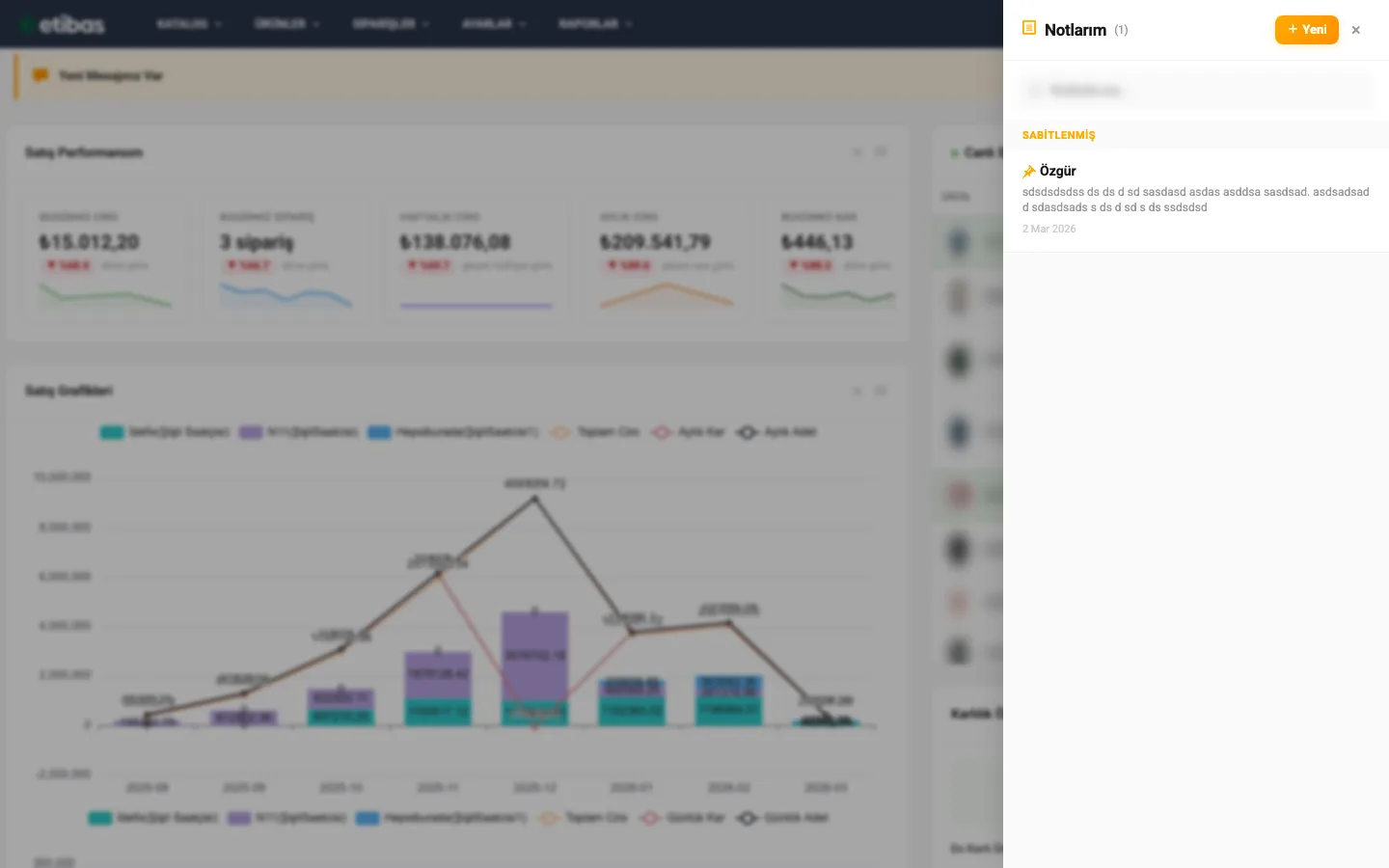Open the Ayarlar menu
1389x868 pixels.
493,24
